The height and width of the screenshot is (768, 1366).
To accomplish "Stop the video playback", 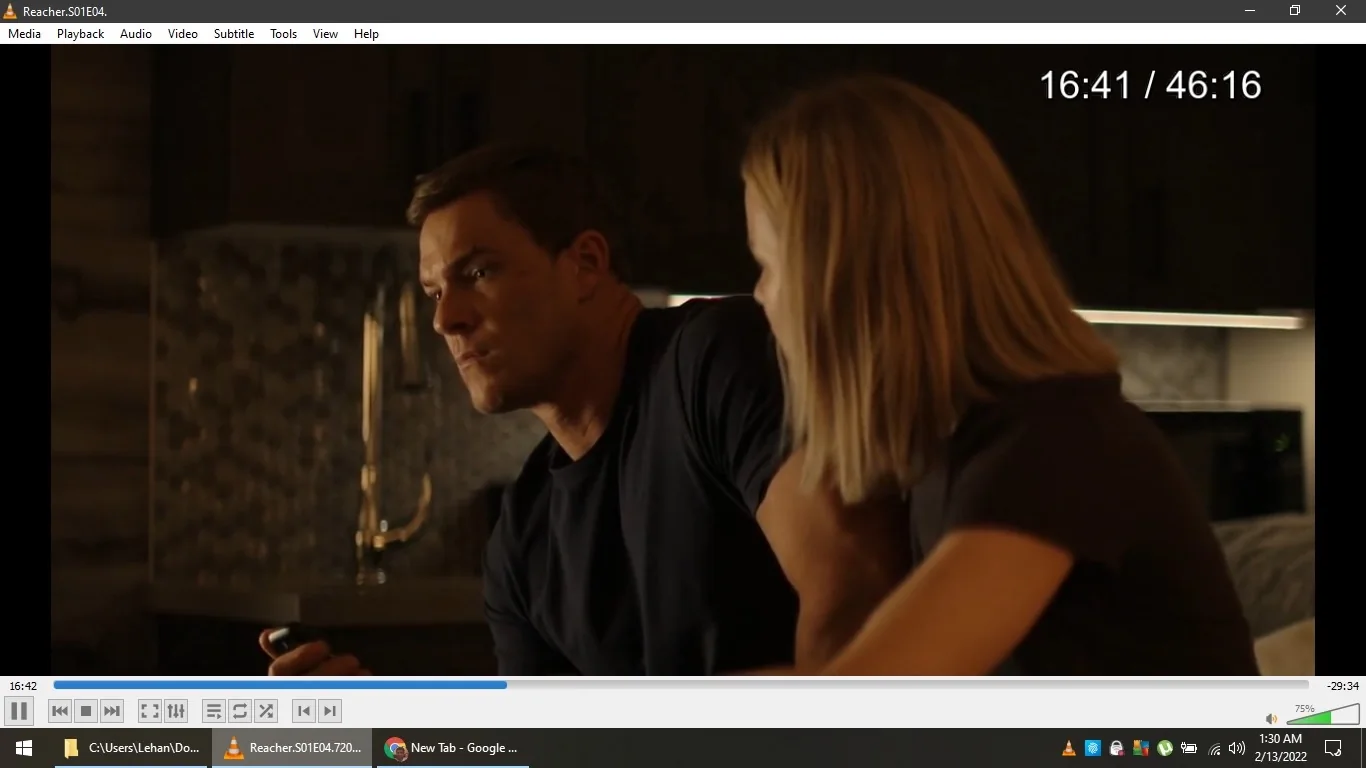I will pos(86,711).
